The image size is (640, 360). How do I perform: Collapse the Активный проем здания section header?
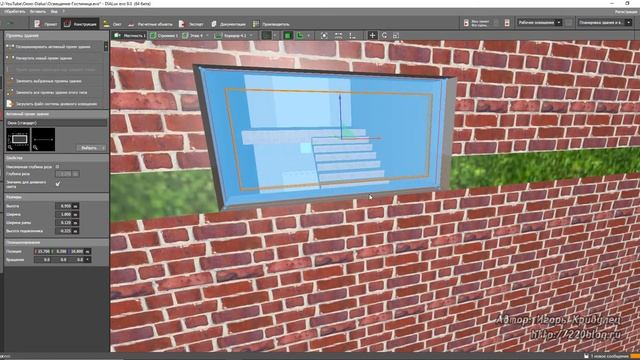tap(56, 114)
